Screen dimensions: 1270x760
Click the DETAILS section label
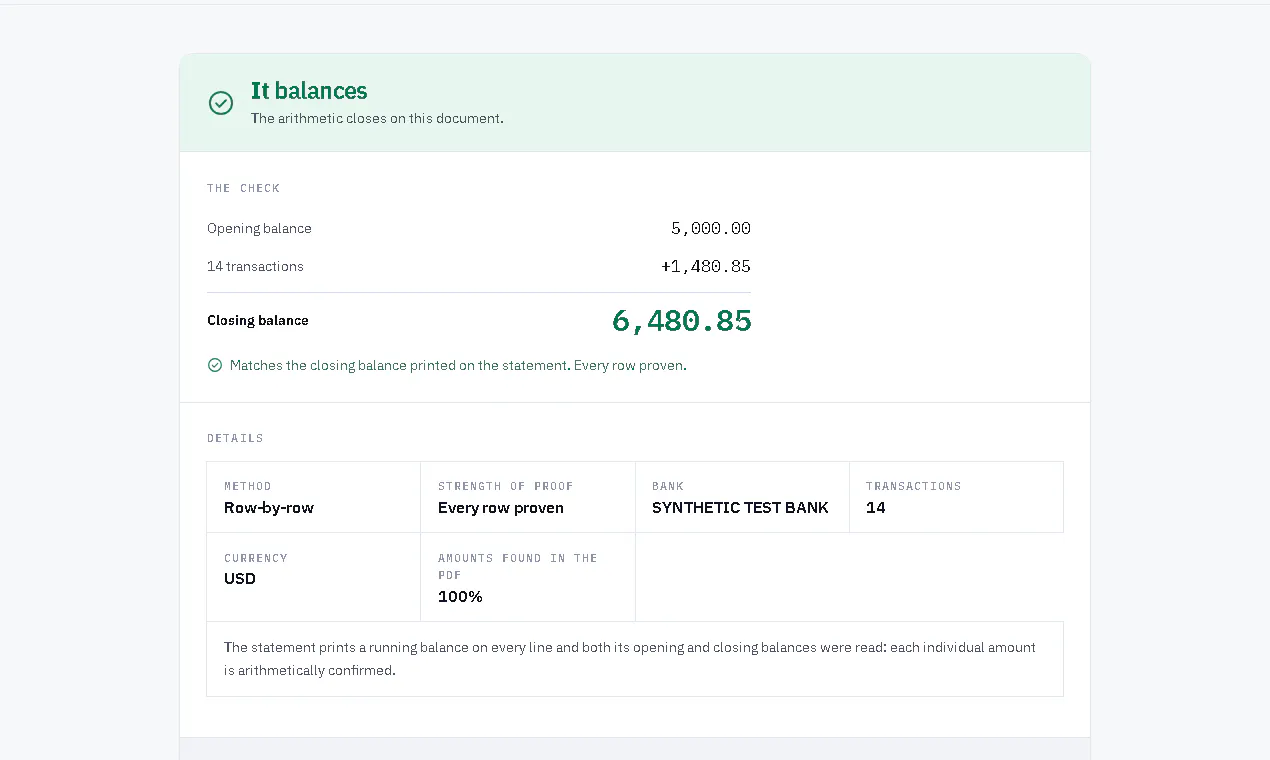[x=235, y=438]
